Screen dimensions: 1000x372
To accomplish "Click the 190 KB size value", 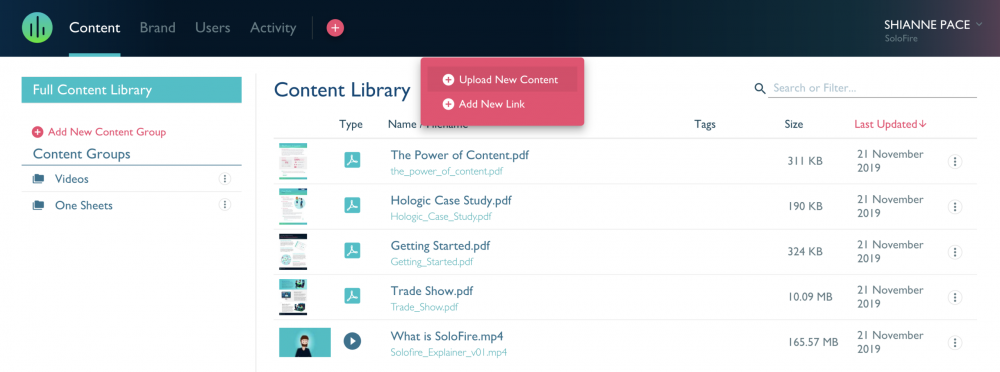I will click(805, 206).
